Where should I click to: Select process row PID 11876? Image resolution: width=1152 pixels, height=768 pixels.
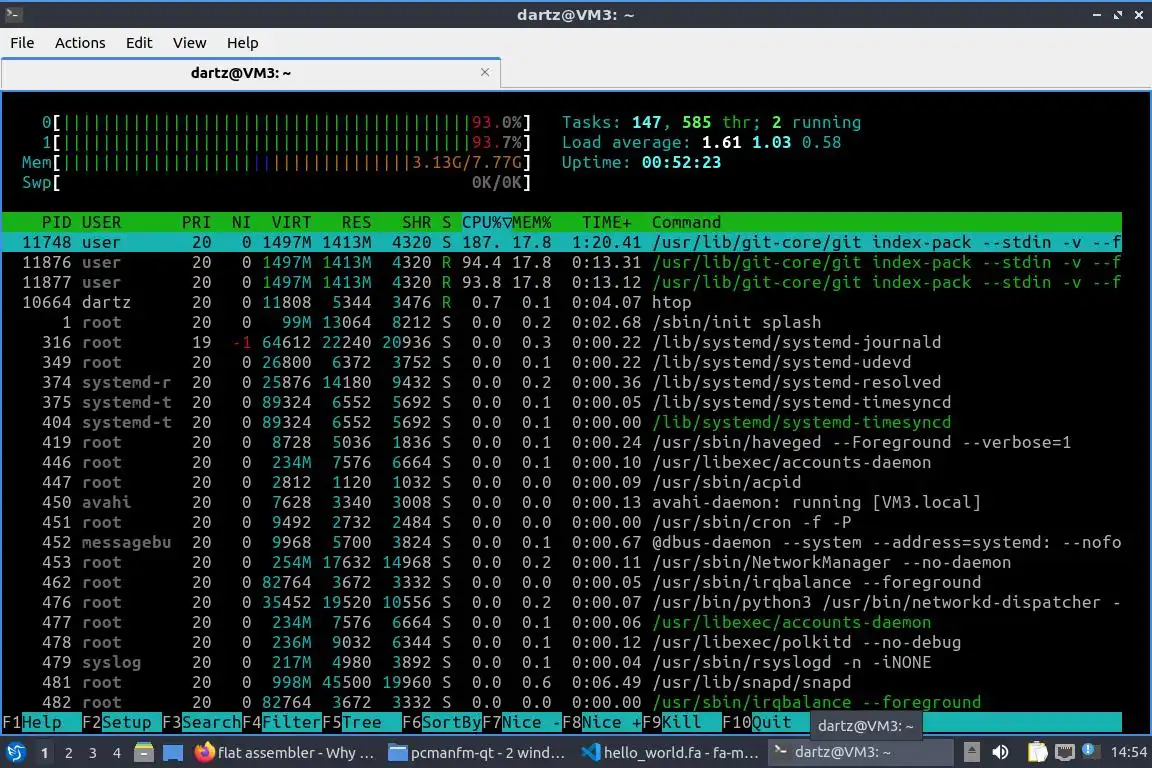[562, 262]
